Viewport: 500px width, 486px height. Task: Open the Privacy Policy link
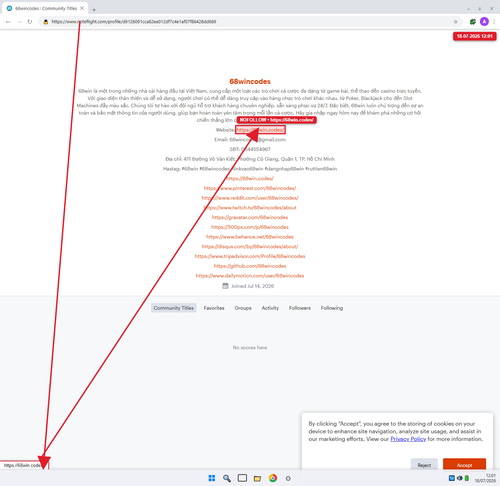click(408, 439)
